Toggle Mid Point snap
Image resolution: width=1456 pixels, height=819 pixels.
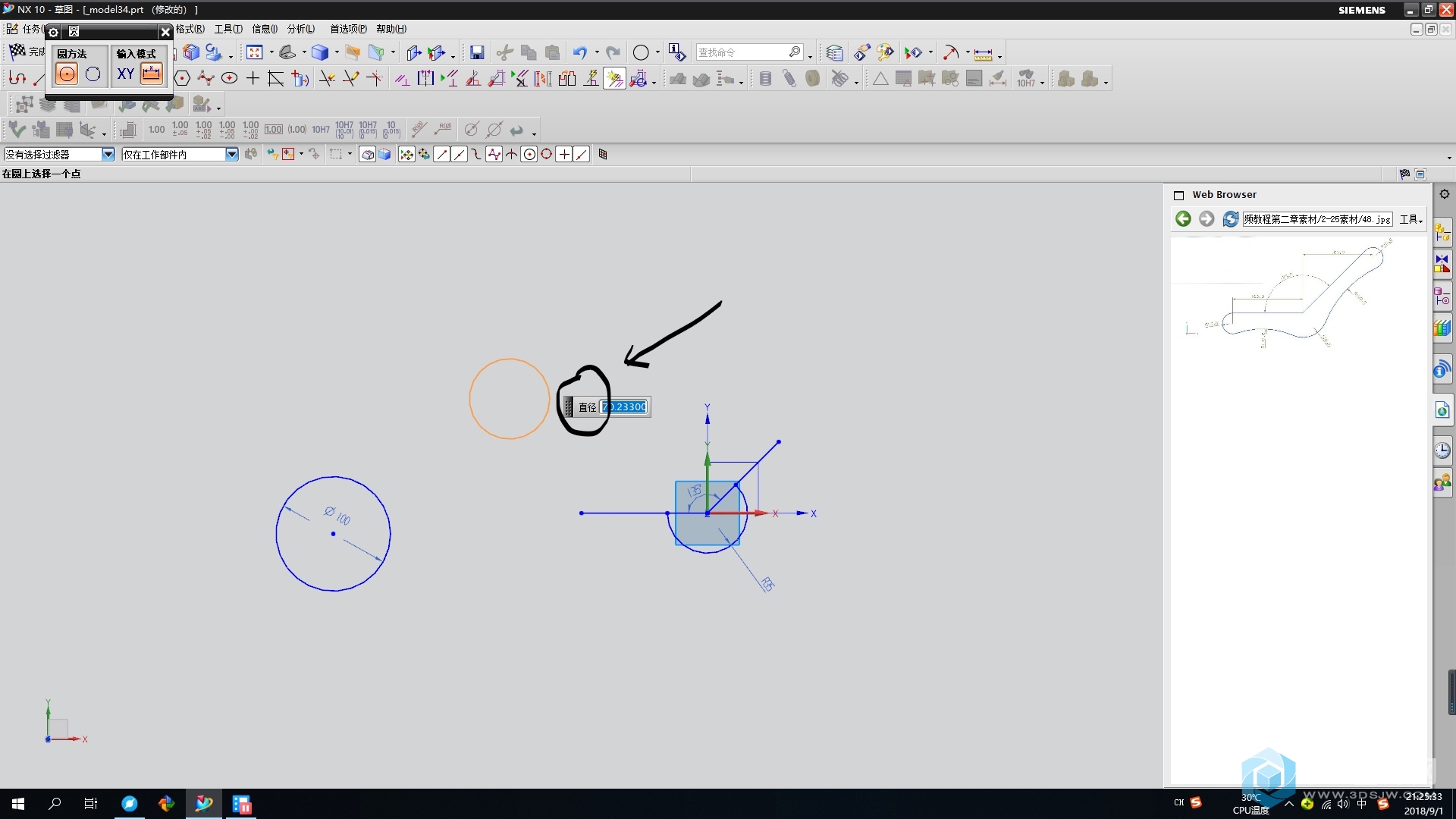pos(460,154)
